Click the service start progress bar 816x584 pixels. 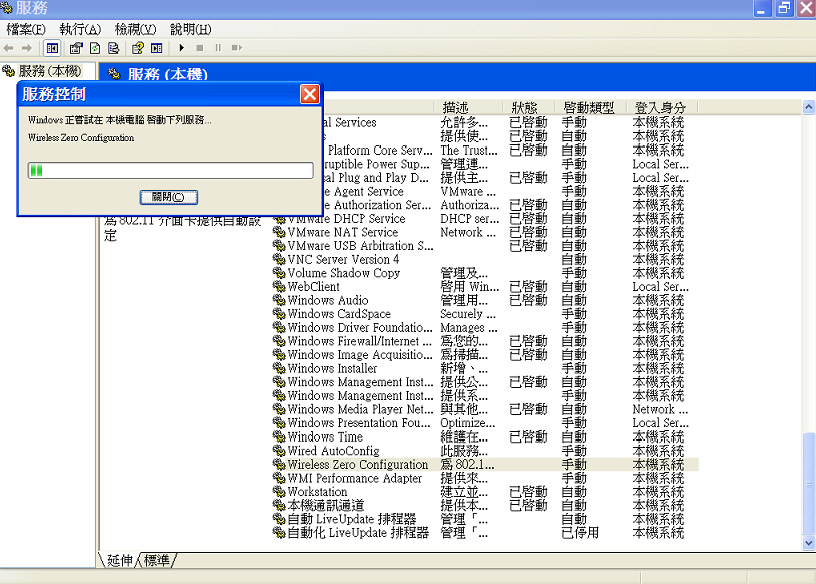(x=171, y=170)
